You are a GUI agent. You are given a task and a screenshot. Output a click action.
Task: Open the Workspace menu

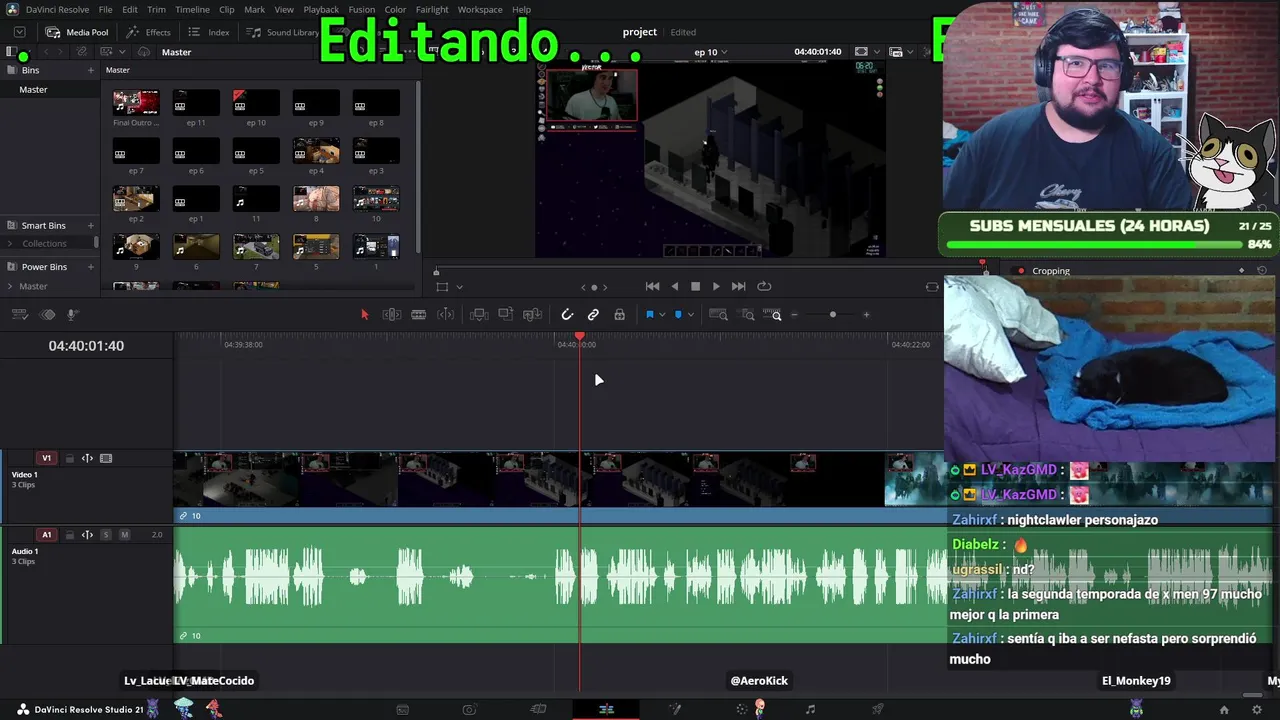tap(480, 10)
